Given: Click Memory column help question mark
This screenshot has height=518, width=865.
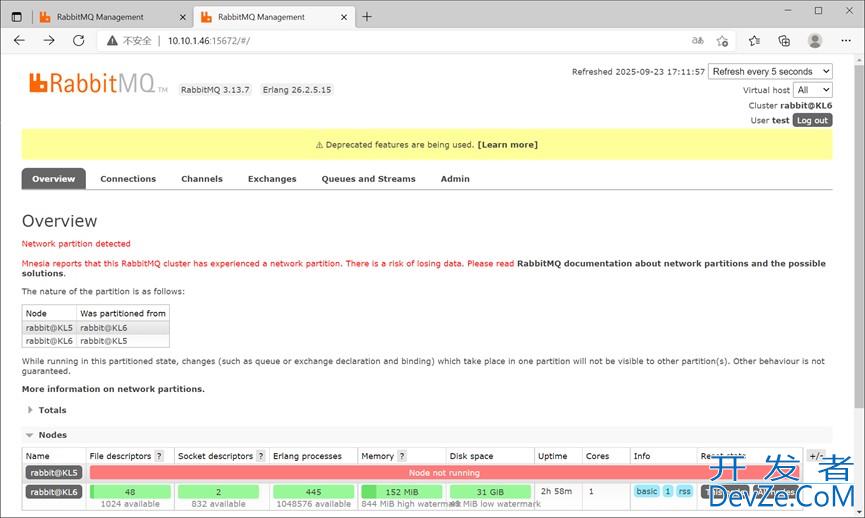Looking at the screenshot, I should point(402,456).
